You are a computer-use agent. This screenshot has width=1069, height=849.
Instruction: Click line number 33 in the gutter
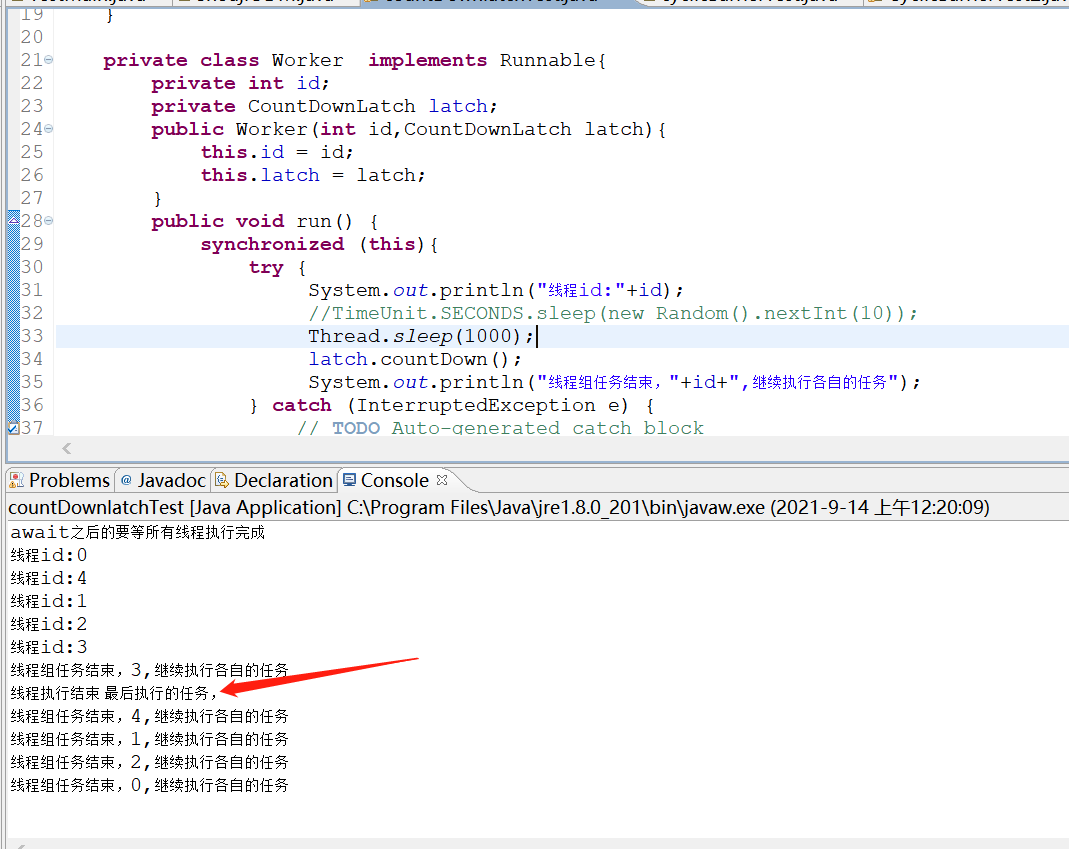click(x=31, y=336)
